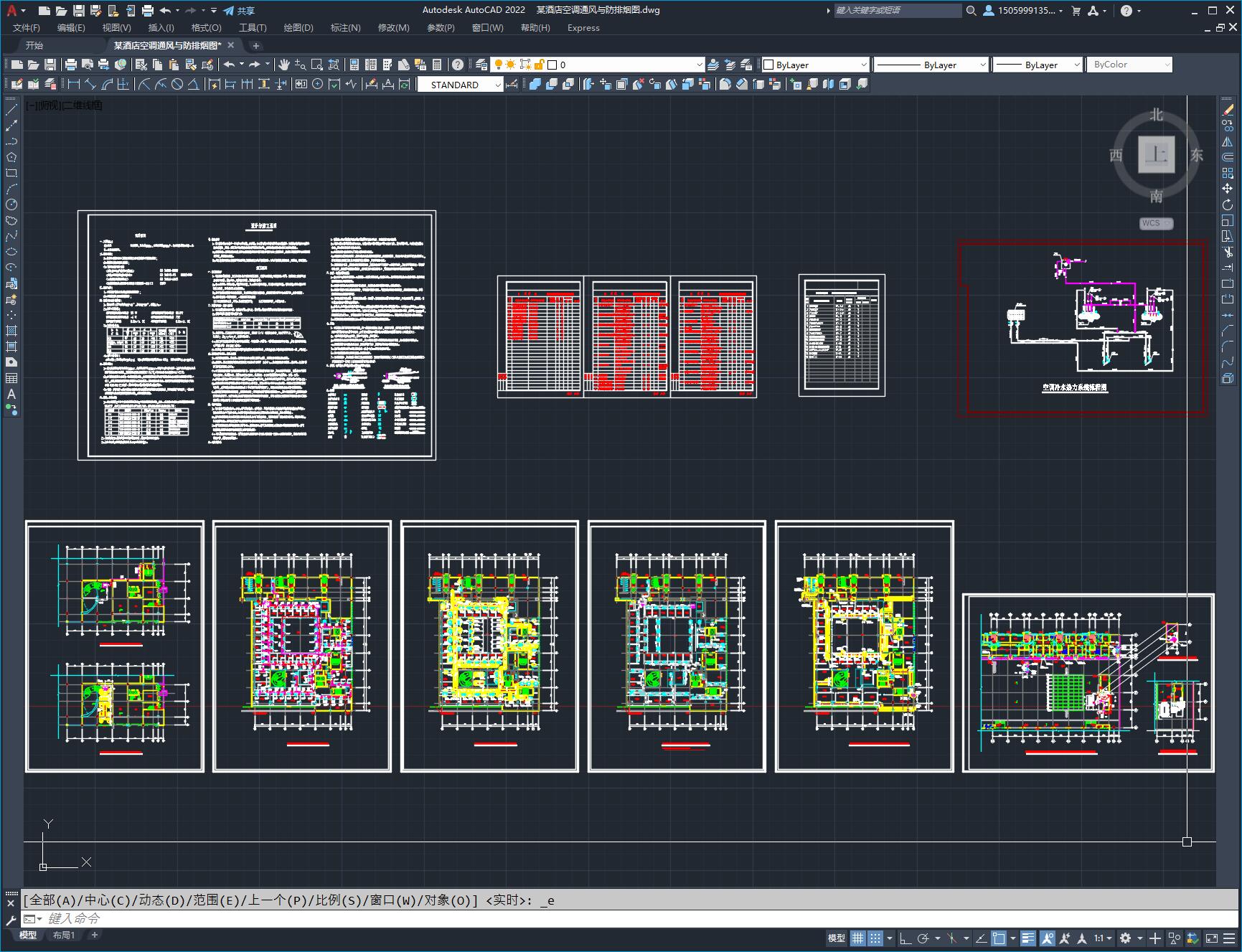Open the 修改(M) menu
Screen dimensions: 1242x952
(x=393, y=28)
